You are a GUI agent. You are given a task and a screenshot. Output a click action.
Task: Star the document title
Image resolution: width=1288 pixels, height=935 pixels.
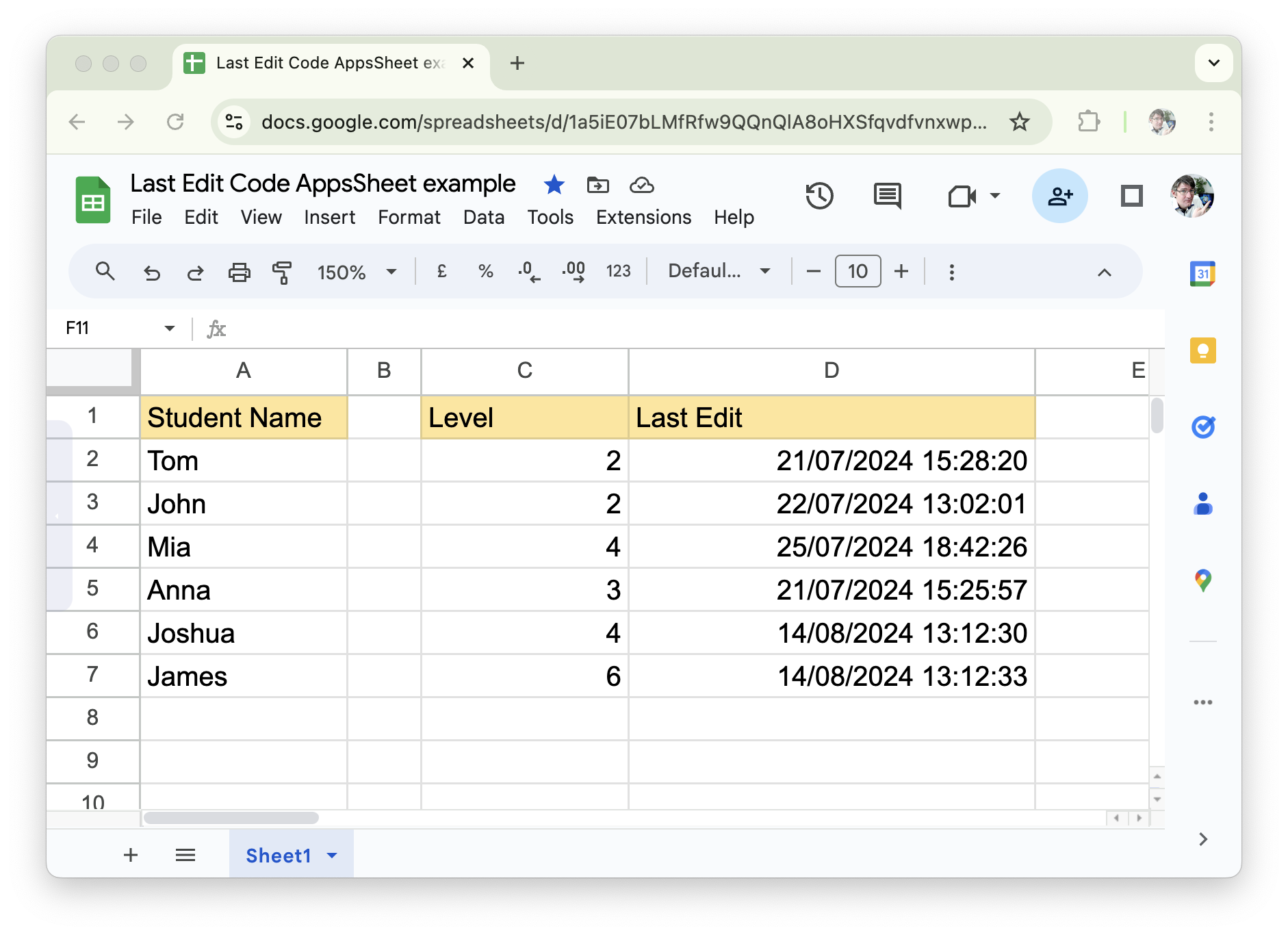[554, 185]
